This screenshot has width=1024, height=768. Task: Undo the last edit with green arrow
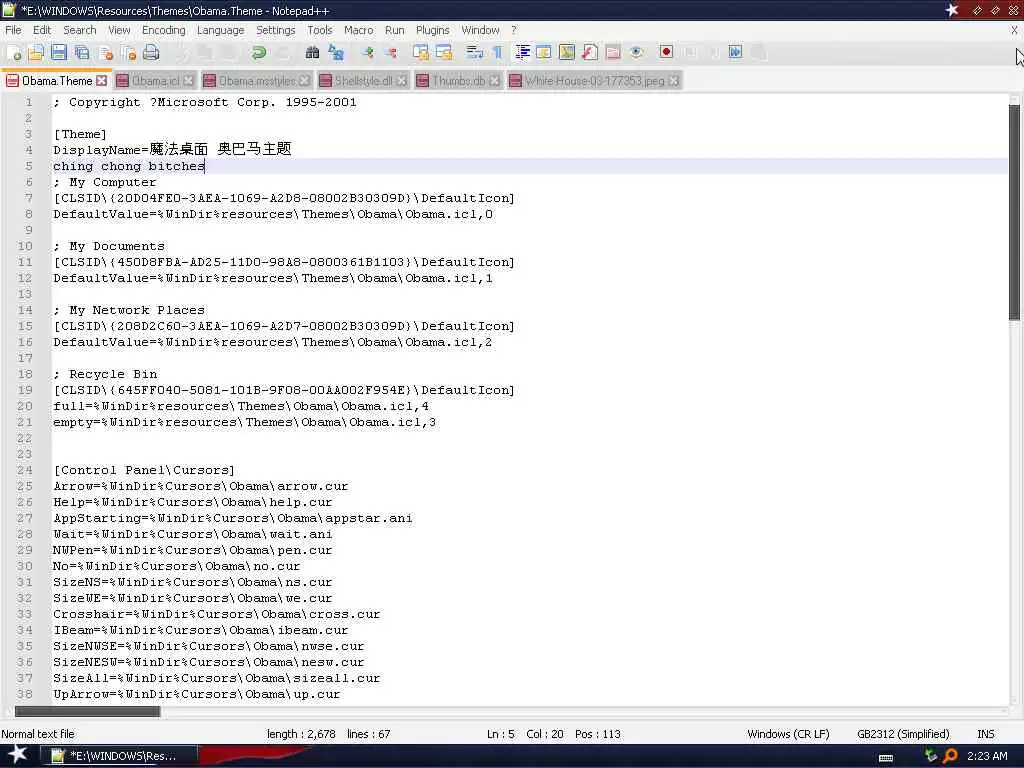coord(259,53)
